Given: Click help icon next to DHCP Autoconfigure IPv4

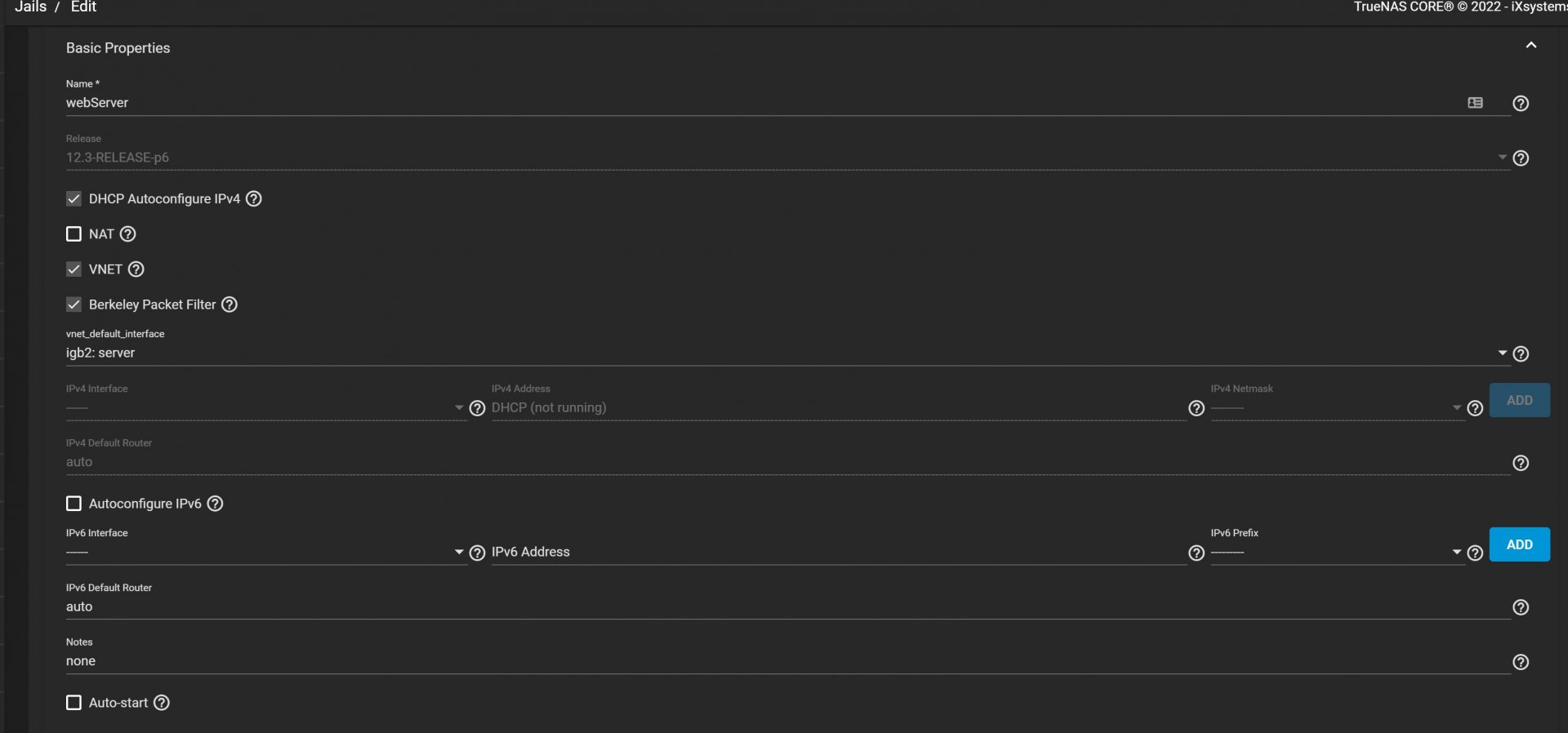Looking at the screenshot, I should (254, 198).
